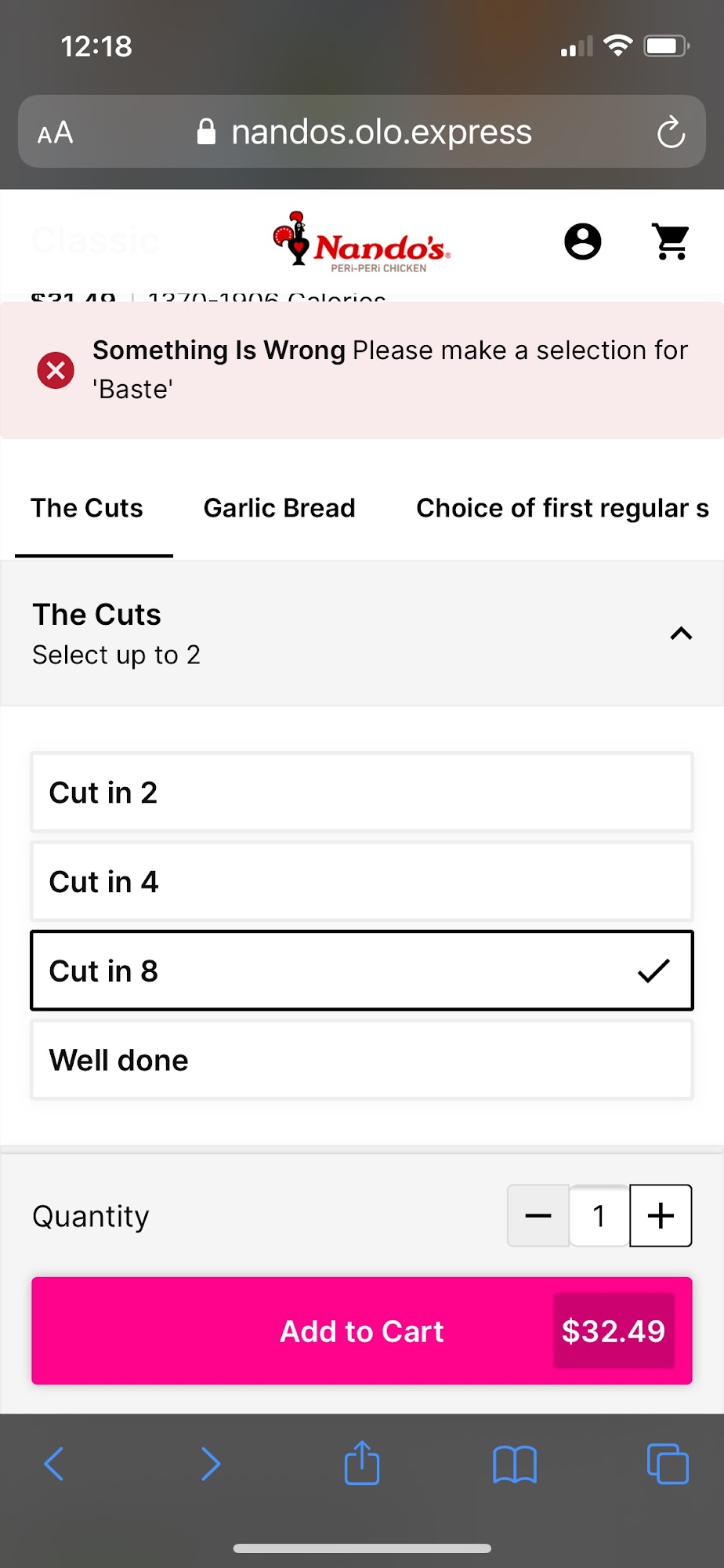
Task: Select the Well done option
Action: (362, 1060)
